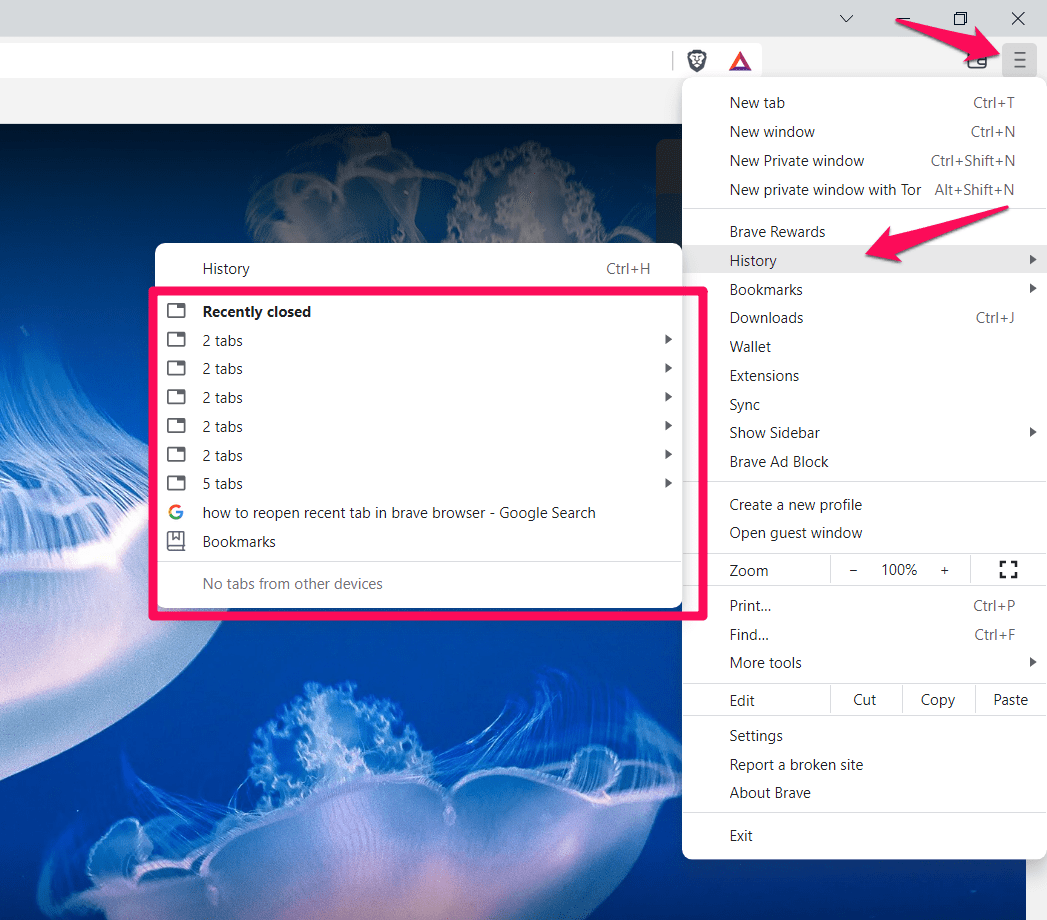
Task: Expand the Bookmarks submenu arrow
Action: pyautogui.click(x=1032, y=289)
